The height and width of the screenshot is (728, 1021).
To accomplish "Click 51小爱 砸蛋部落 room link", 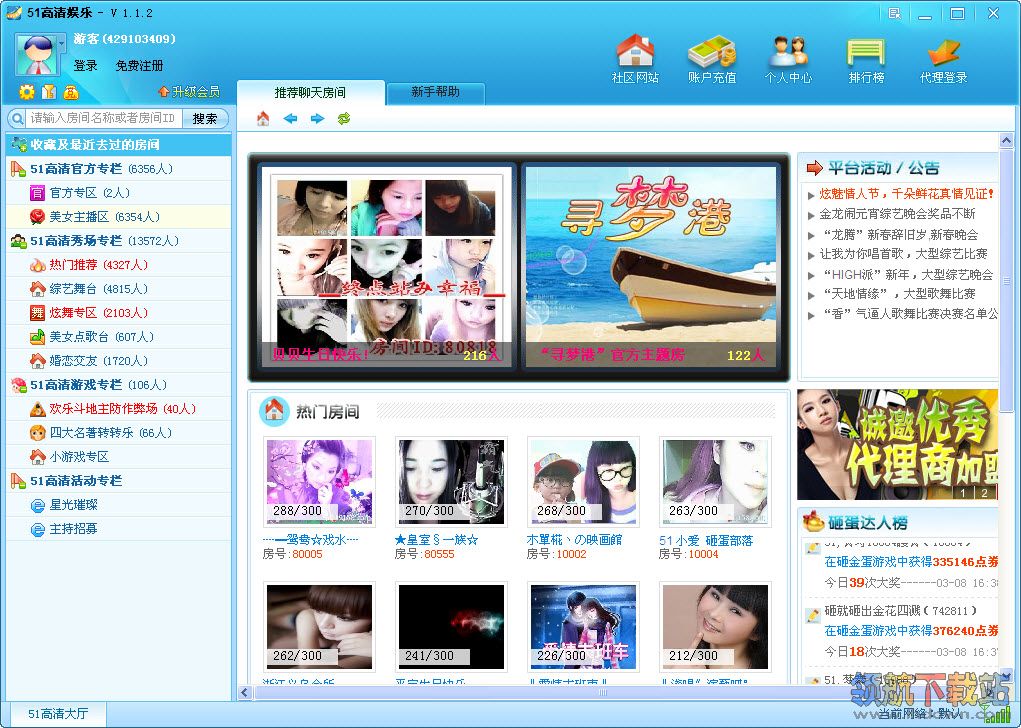I will point(706,540).
